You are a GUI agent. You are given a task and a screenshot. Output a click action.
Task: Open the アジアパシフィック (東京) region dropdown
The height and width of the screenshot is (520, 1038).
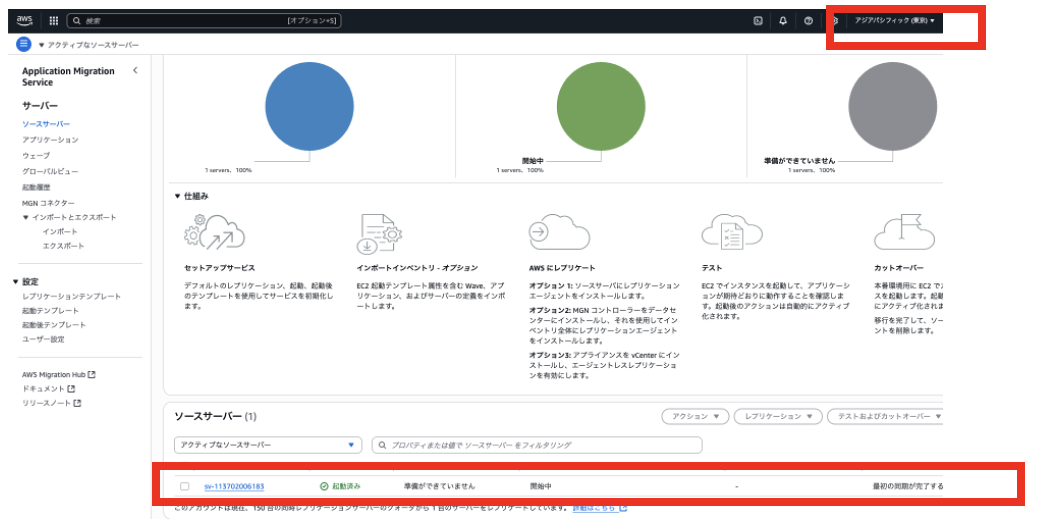[894, 21]
